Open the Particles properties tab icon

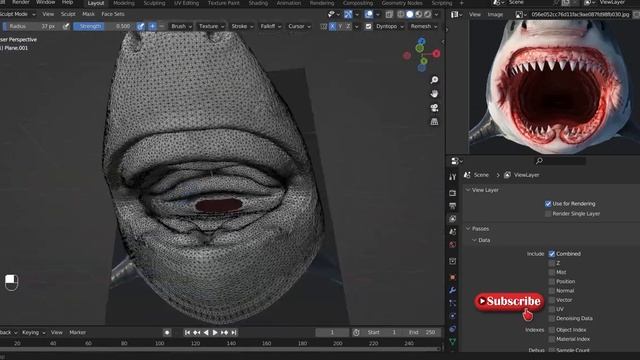click(x=452, y=303)
